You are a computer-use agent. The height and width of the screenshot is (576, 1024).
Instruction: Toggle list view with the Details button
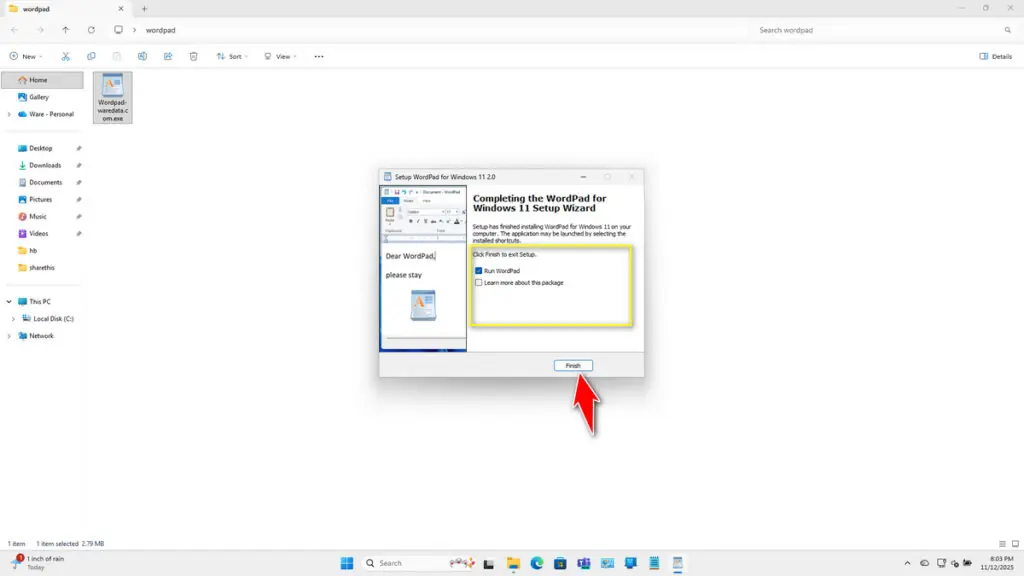996,56
